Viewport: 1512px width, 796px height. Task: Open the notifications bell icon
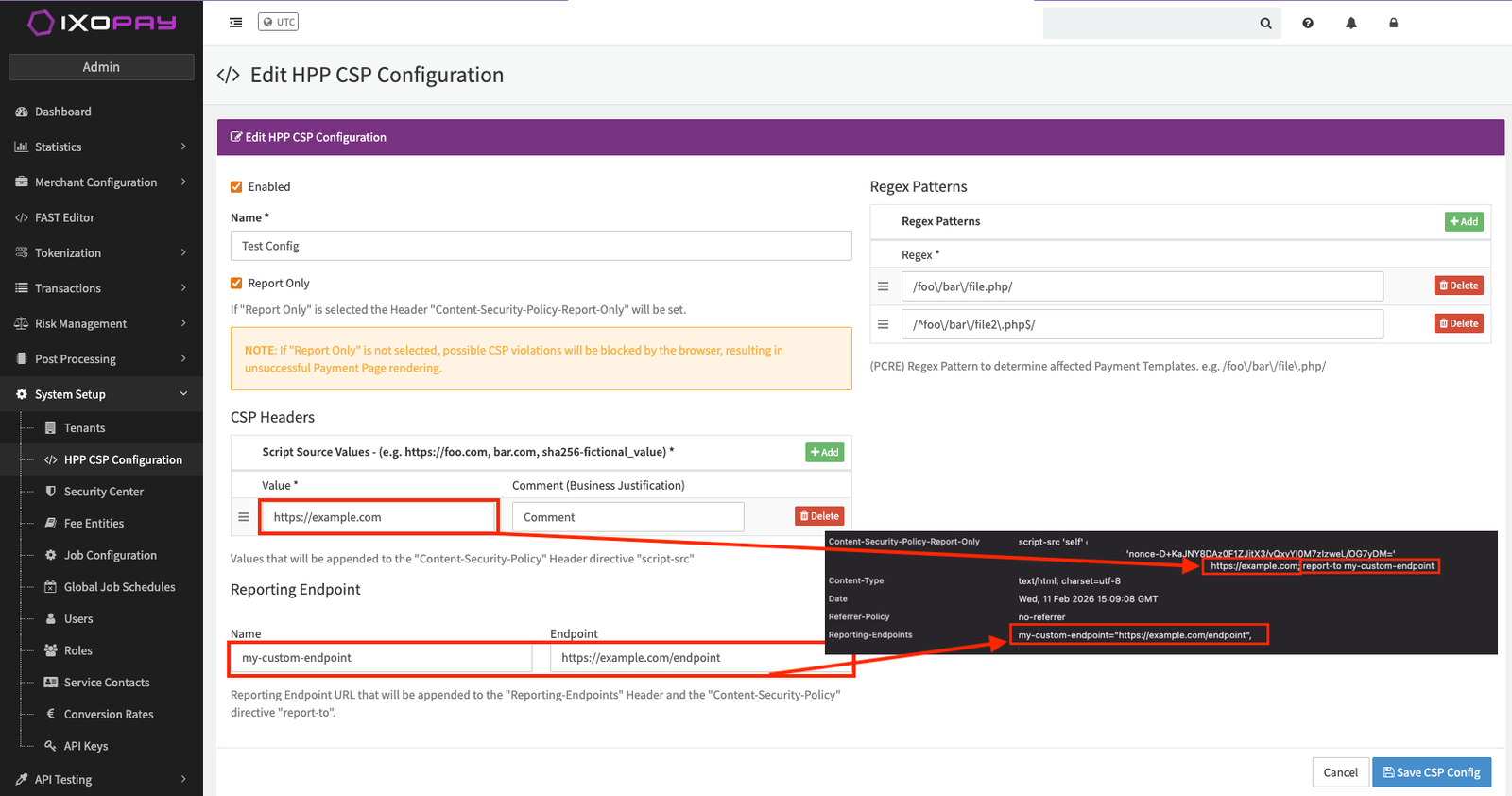pos(1351,24)
